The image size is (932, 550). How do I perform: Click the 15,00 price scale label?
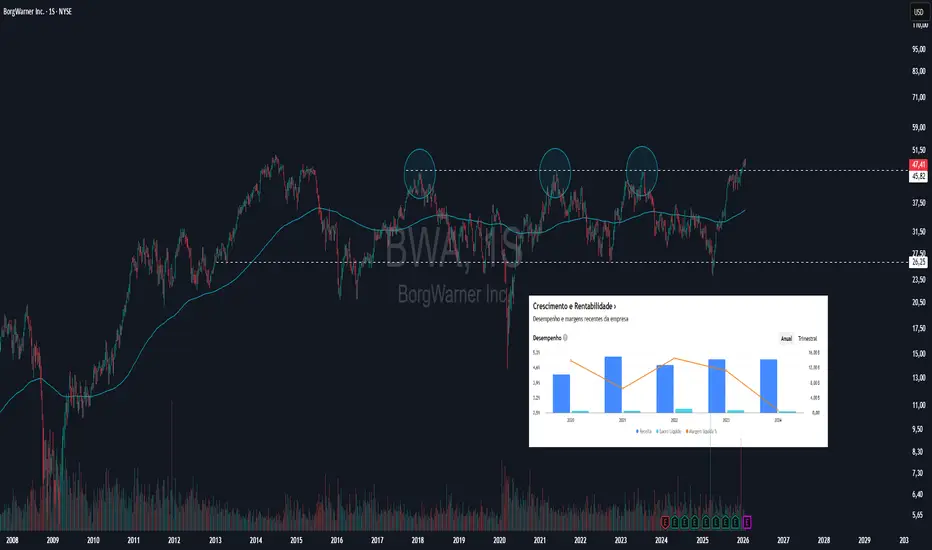[918, 353]
